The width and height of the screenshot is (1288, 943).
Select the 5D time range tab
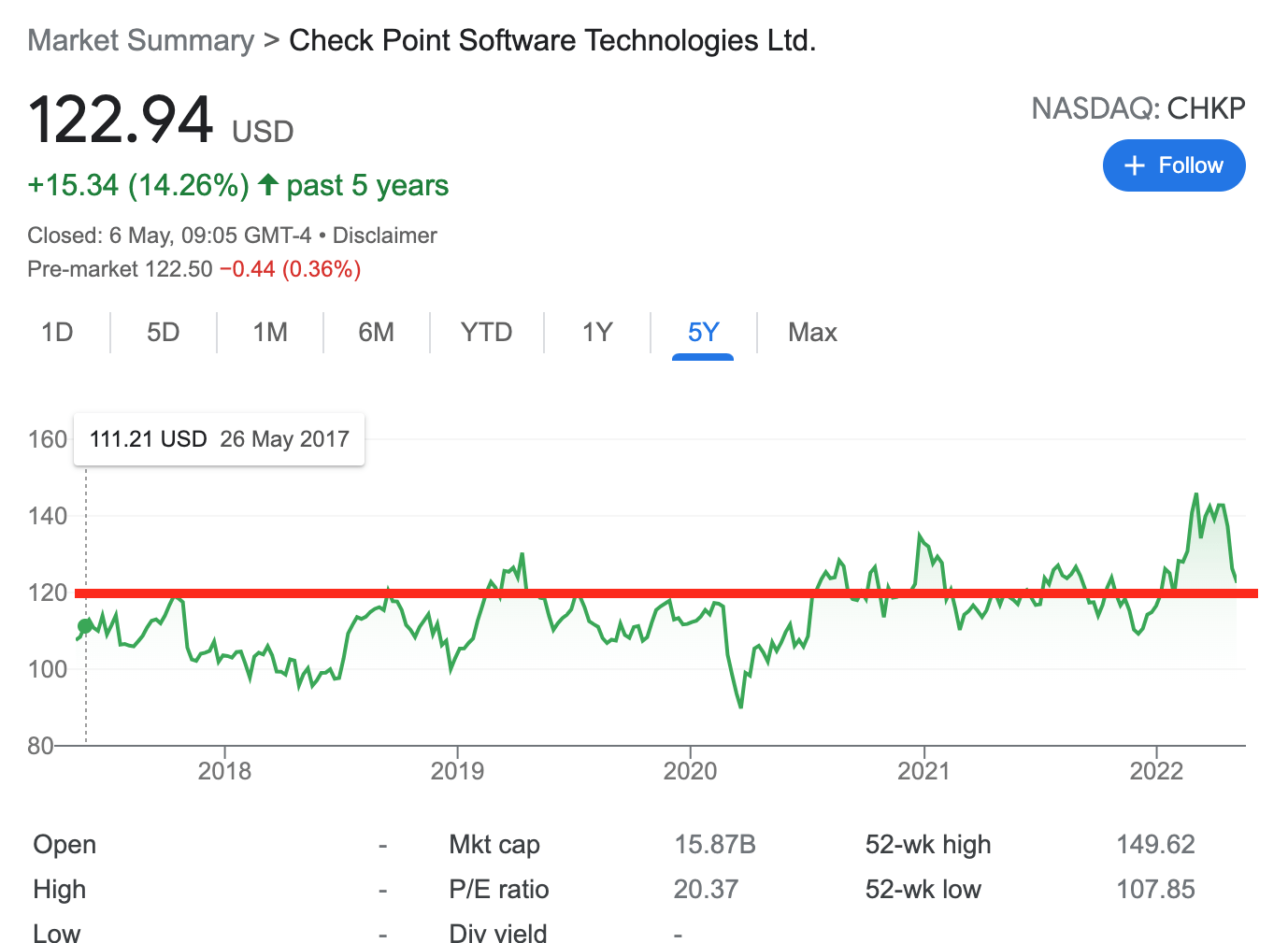(x=163, y=333)
